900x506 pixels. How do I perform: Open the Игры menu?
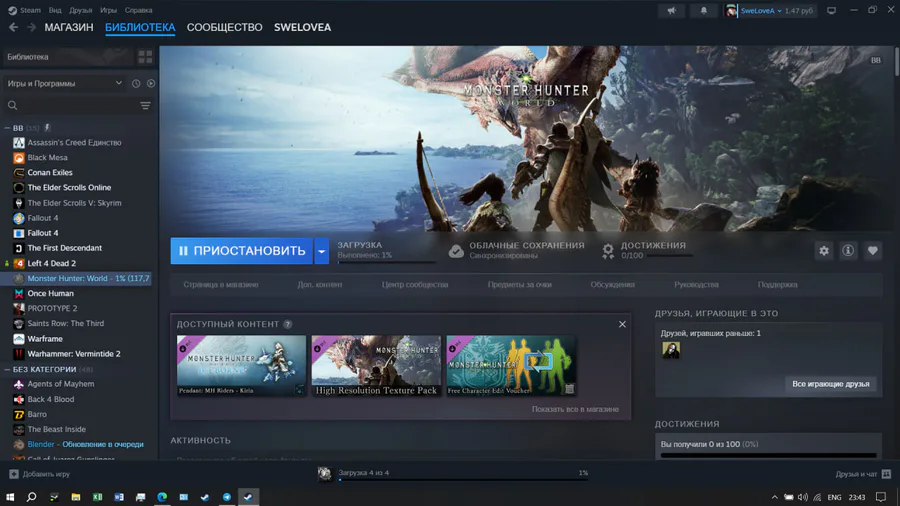point(108,10)
